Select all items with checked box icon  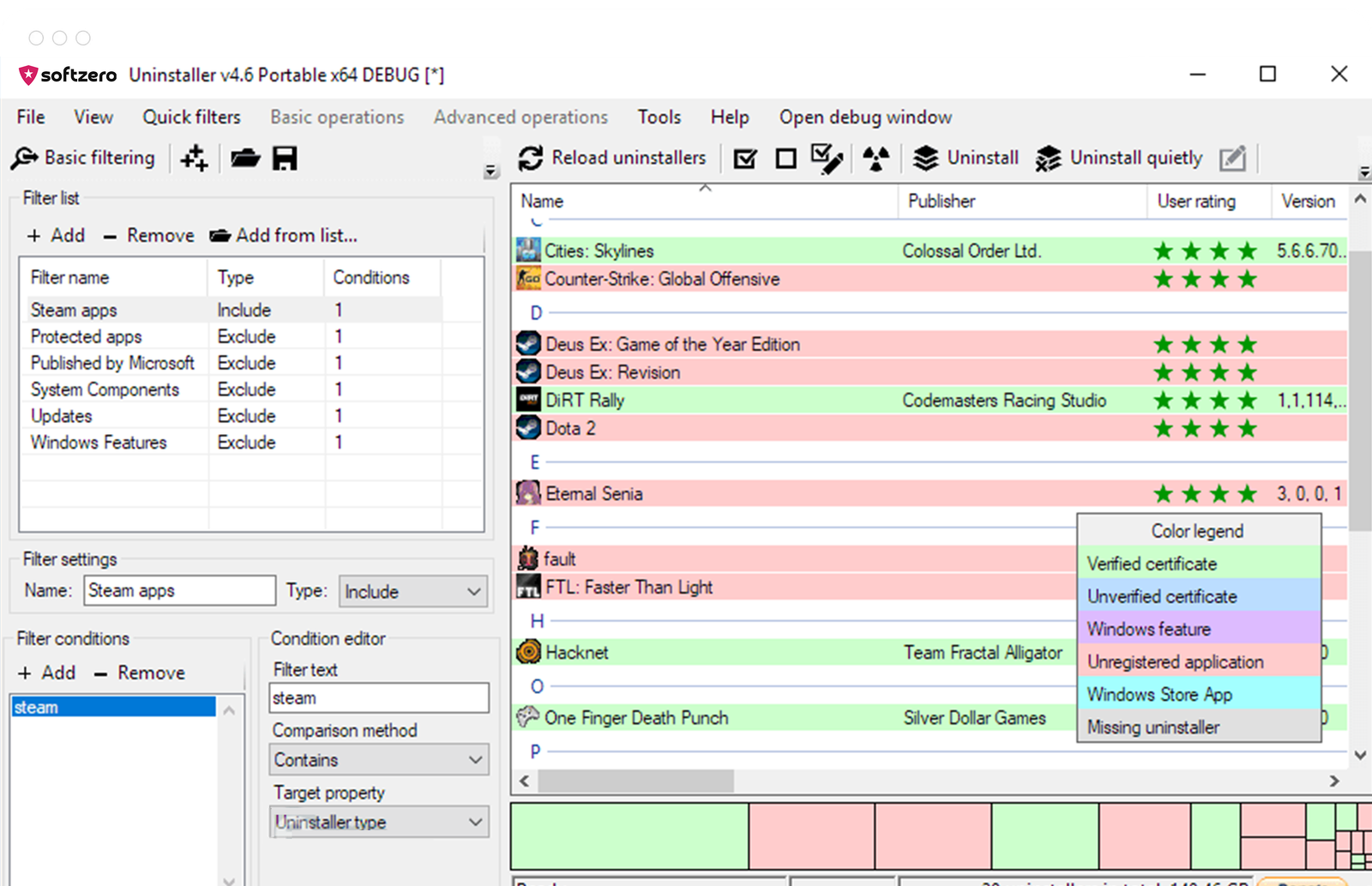point(745,159)
